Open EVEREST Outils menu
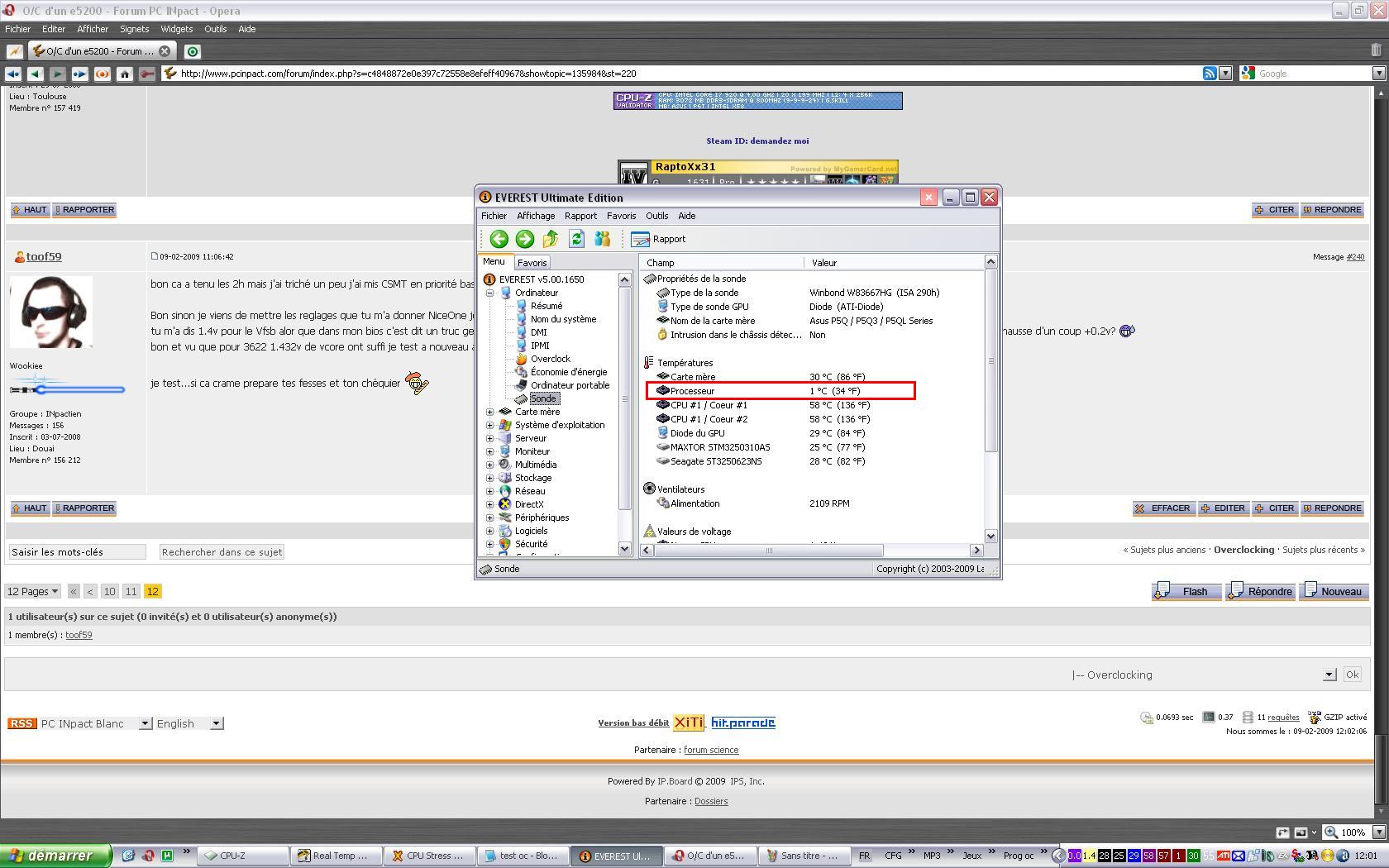Screen dimensions: 1389x868 point(656,216)
